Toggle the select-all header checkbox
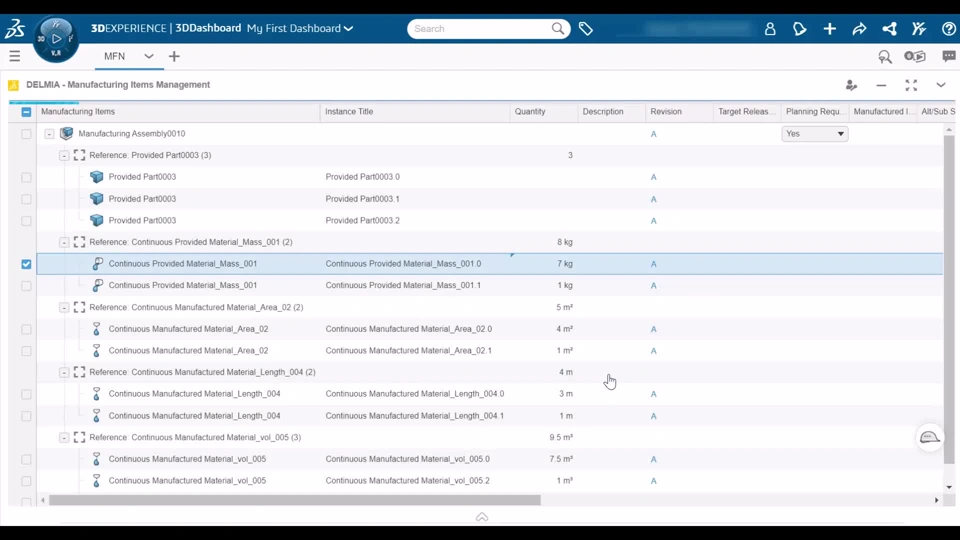 [x=26, y=112]
